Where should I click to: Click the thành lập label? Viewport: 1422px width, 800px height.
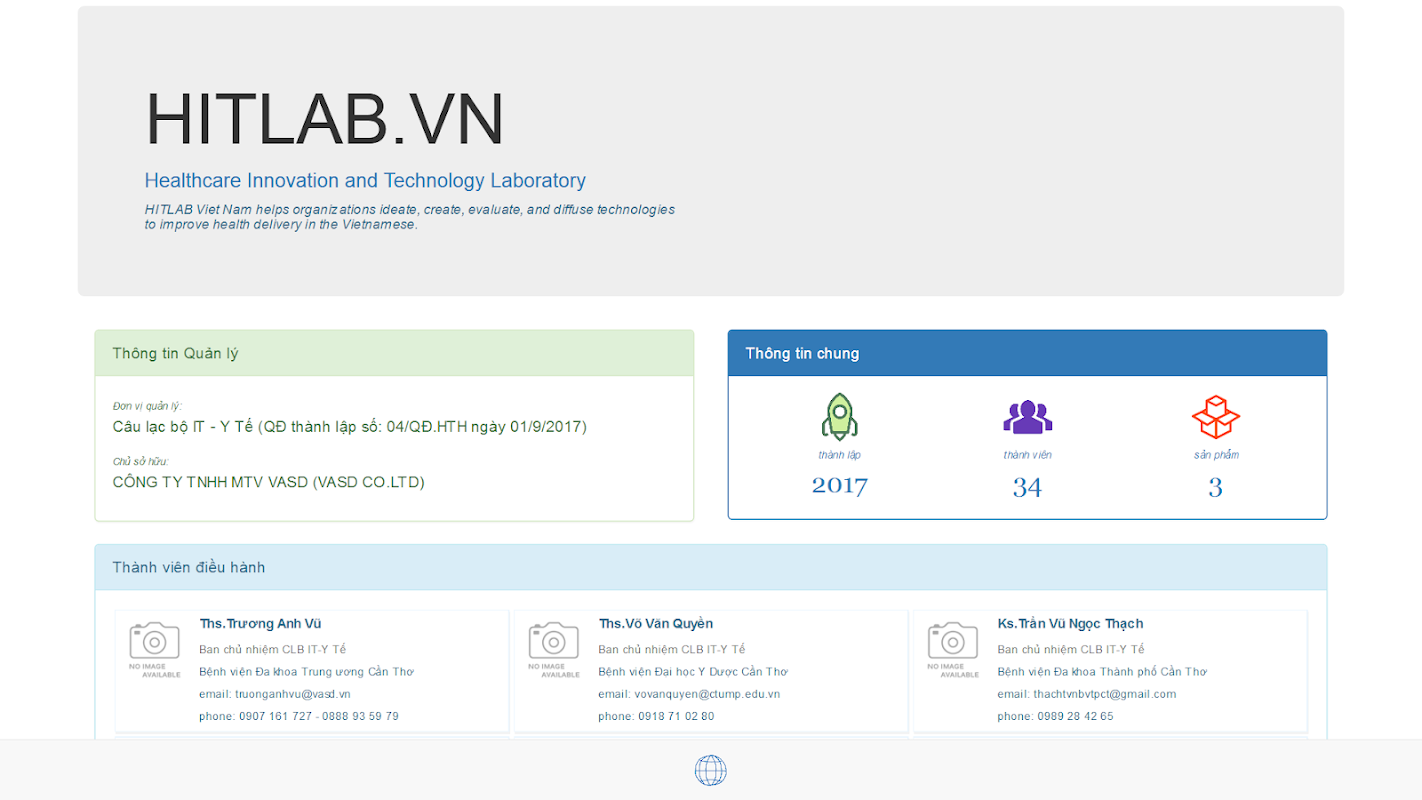[839, 455]
